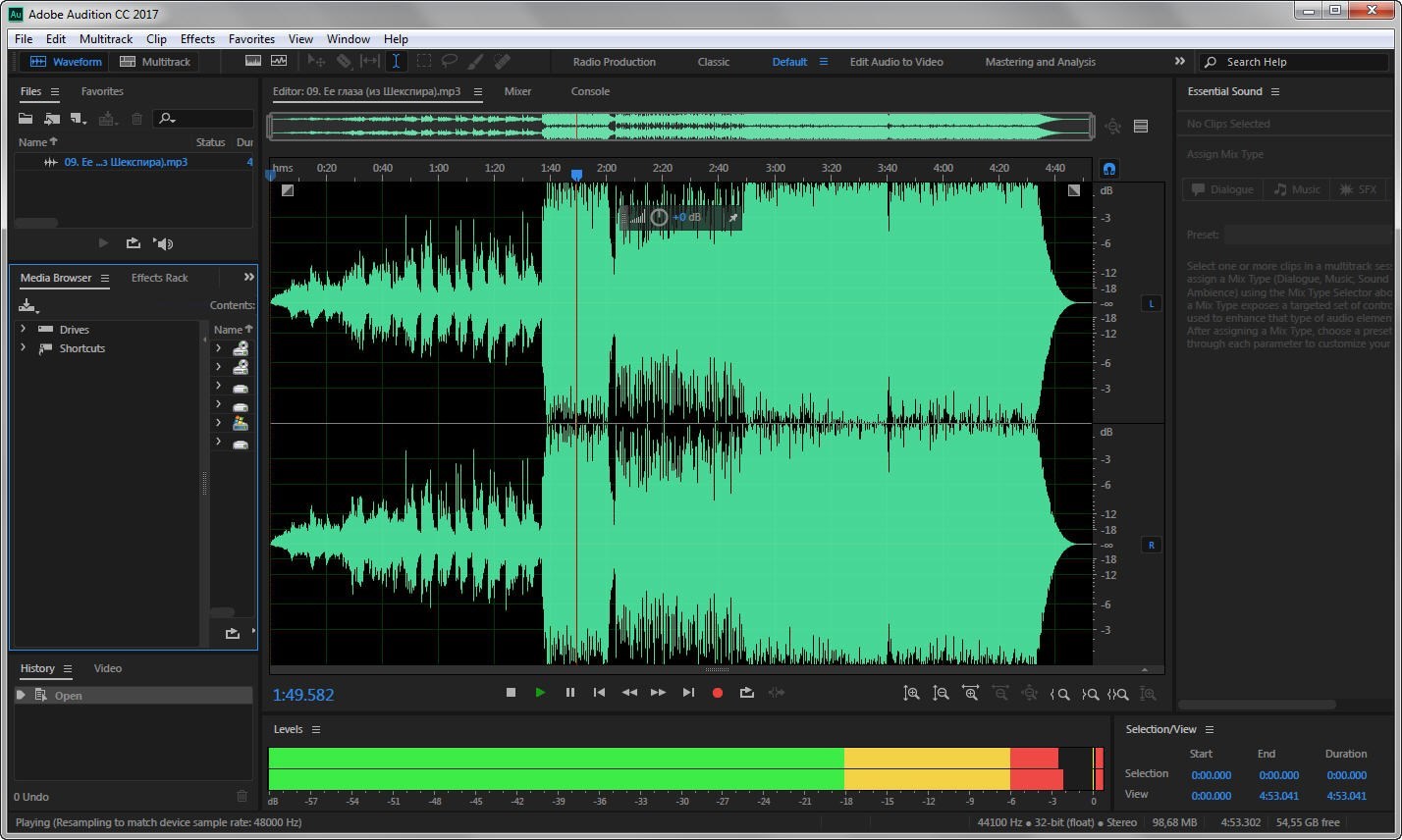The height and width of the screenshot is (840, 1402).
Task: Expand the Drives tree node
Action: (24, 329)
